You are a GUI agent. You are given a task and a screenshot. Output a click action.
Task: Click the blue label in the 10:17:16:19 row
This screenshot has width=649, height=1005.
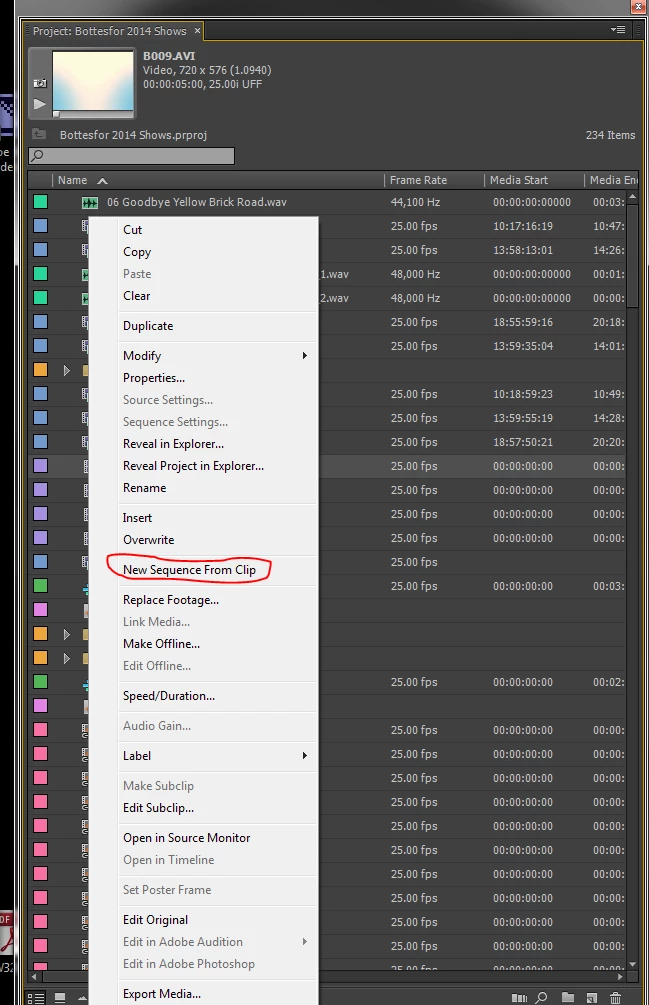[40, 226]
